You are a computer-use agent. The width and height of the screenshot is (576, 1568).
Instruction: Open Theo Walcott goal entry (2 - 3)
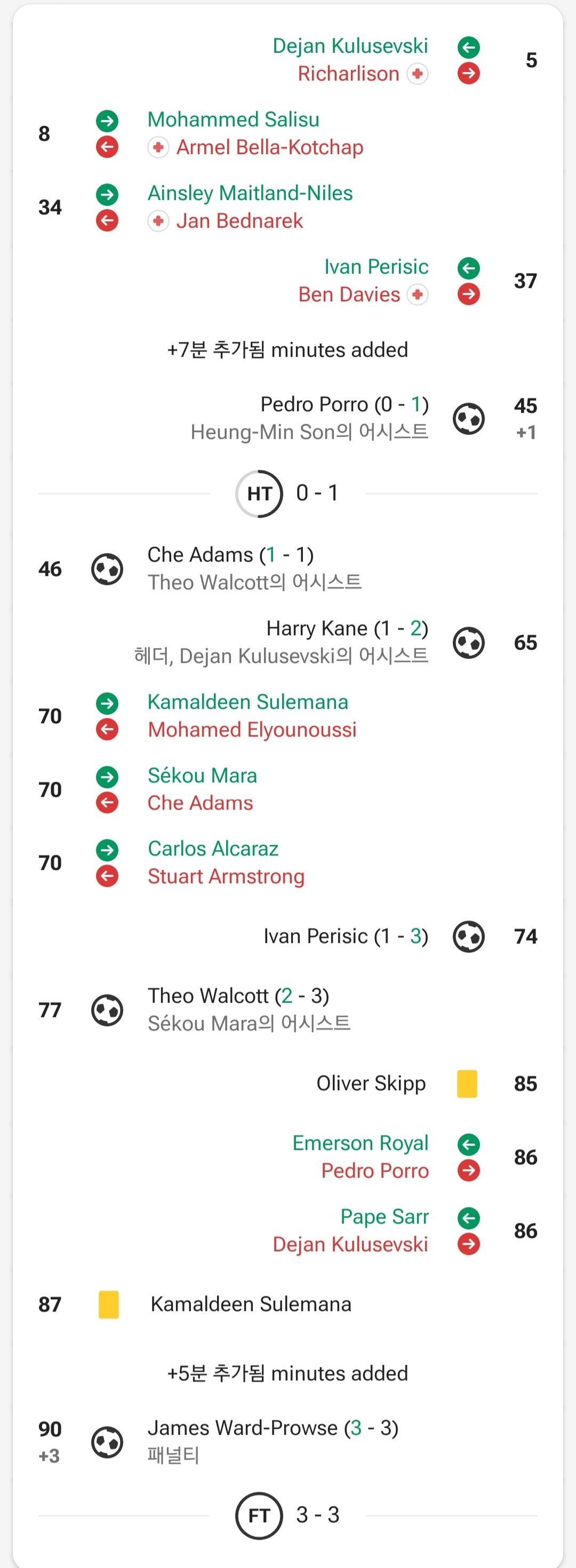(238, 996)
